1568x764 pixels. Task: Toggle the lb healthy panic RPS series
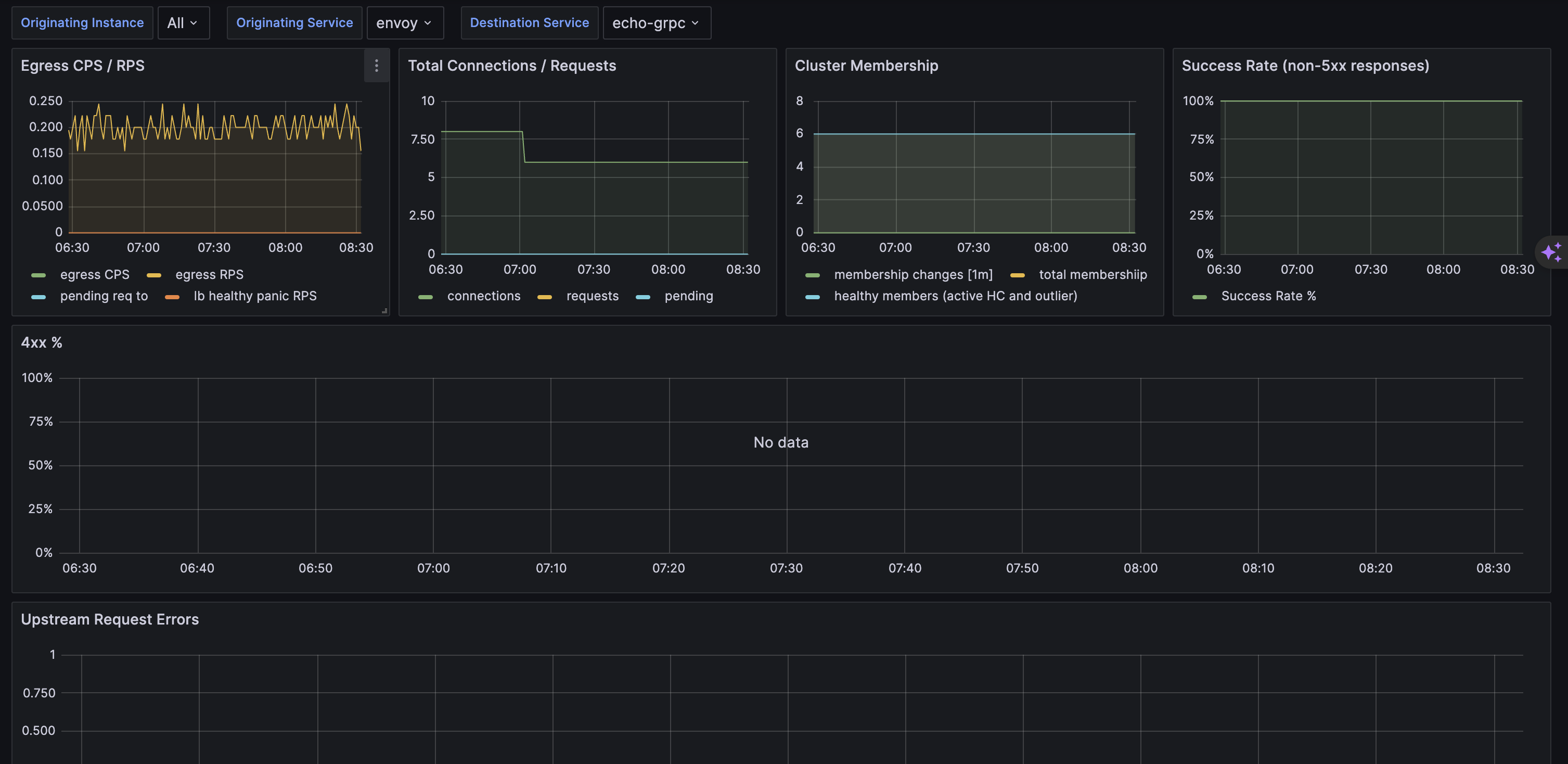255,296
